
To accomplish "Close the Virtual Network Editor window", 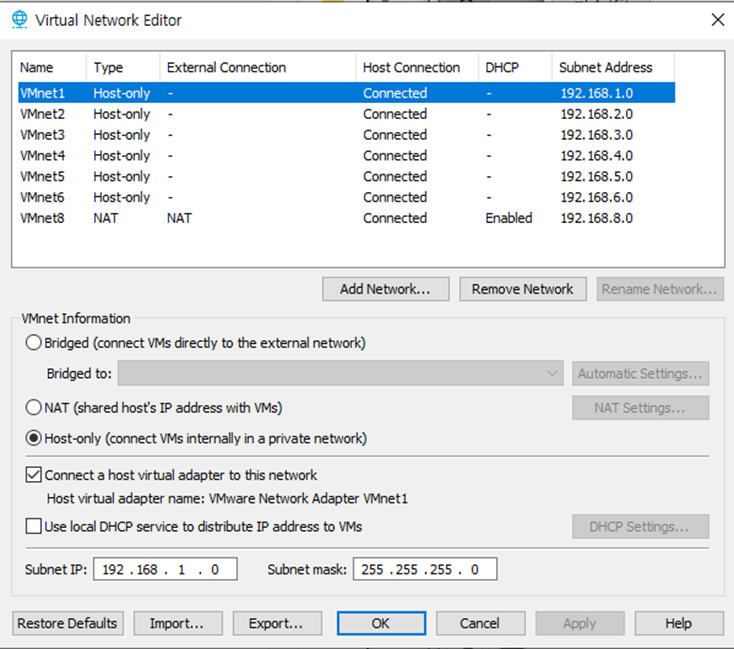I will click(x=718, y=20).
